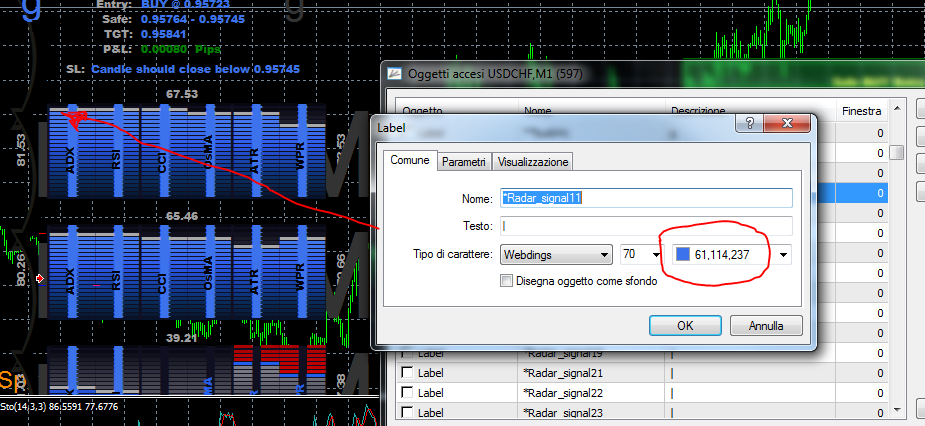Click the ADX bar in middle radar panel

72,273
